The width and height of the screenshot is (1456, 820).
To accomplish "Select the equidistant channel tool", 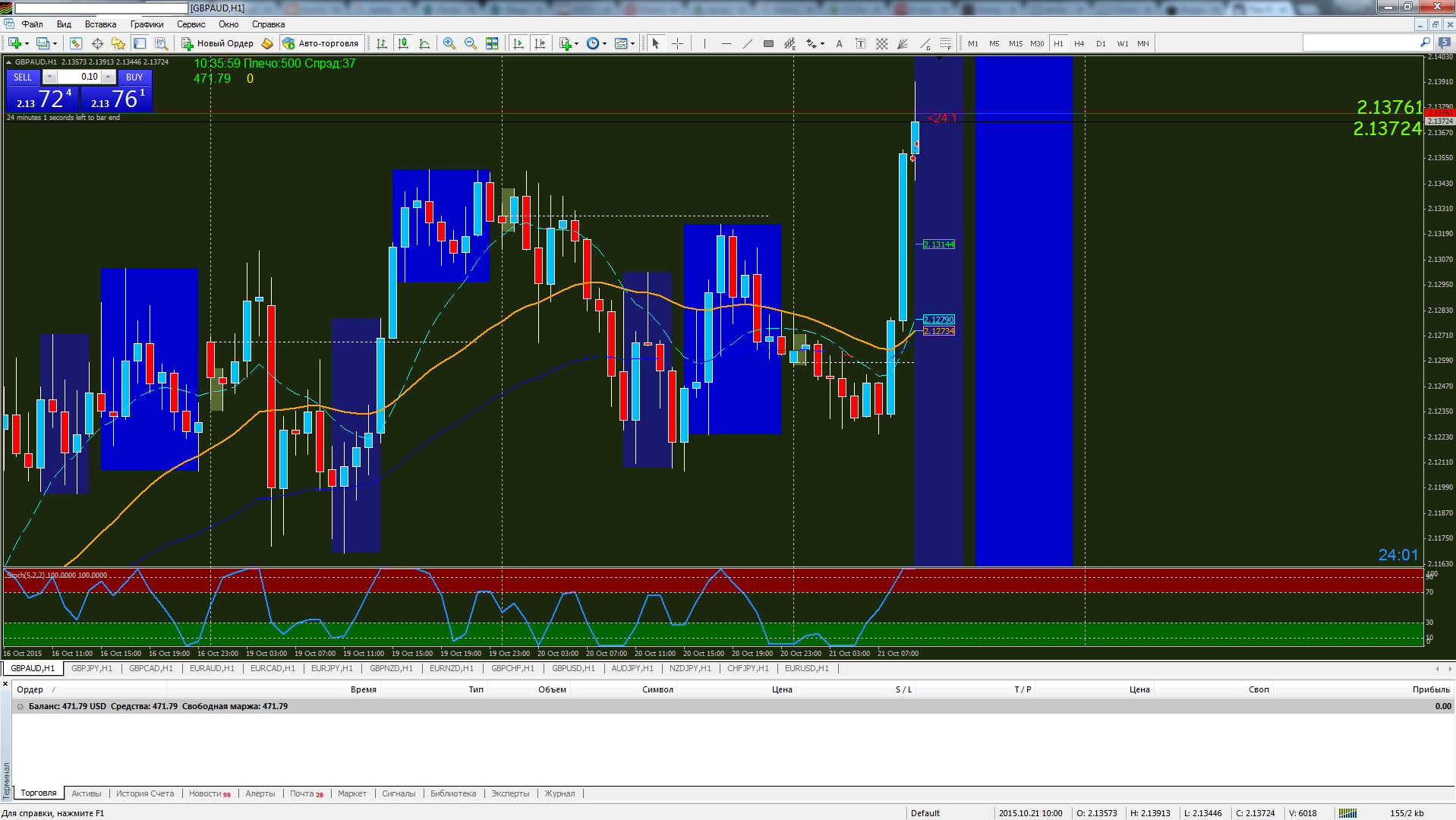I will point(790,43).
